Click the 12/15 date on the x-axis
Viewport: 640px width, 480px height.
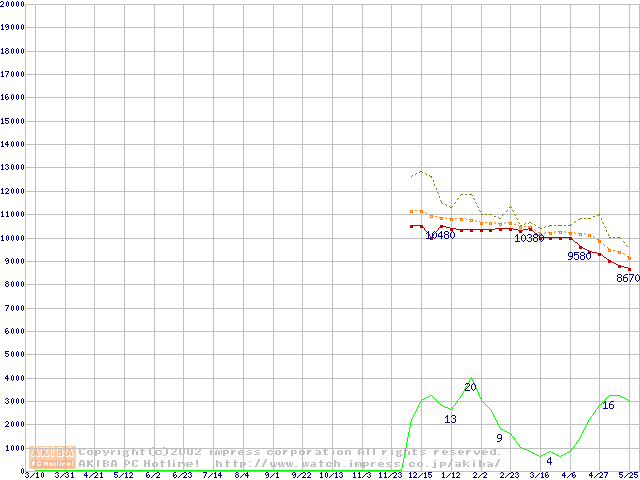click(421, 475)
